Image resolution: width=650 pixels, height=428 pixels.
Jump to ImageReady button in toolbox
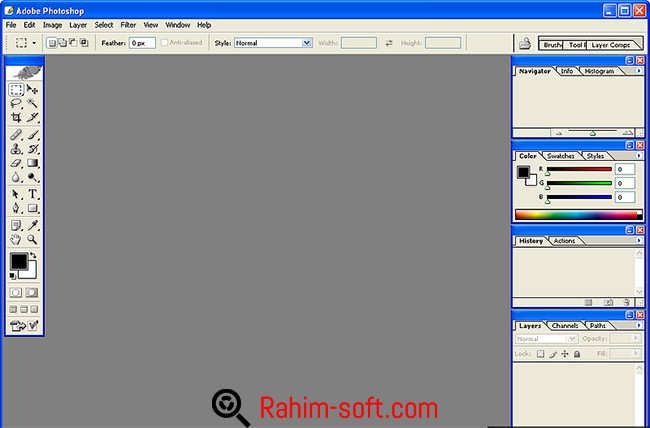pyautogui.click(x=24, y=326)
